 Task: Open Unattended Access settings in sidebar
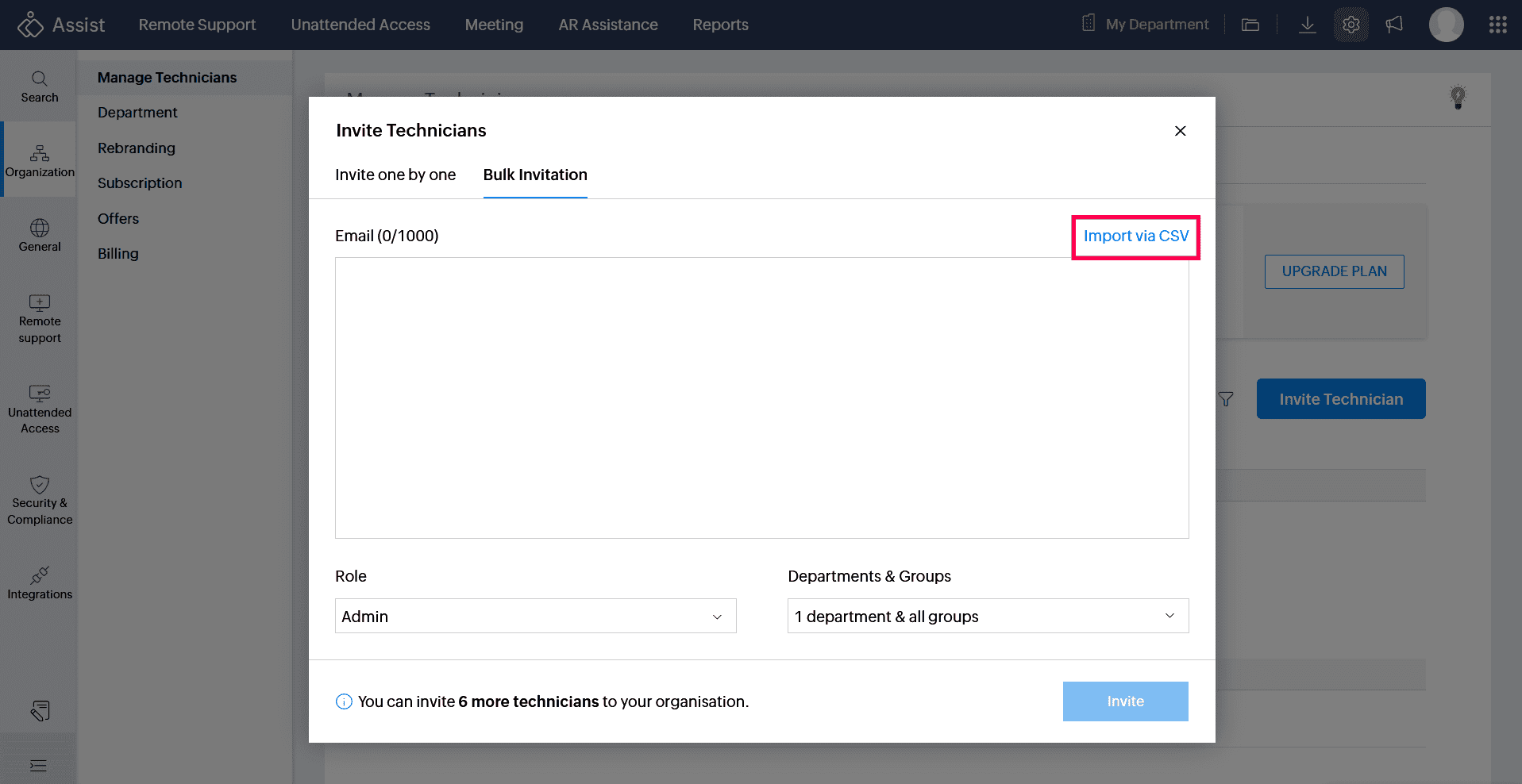pyautogui.click(x=40, y=409)
